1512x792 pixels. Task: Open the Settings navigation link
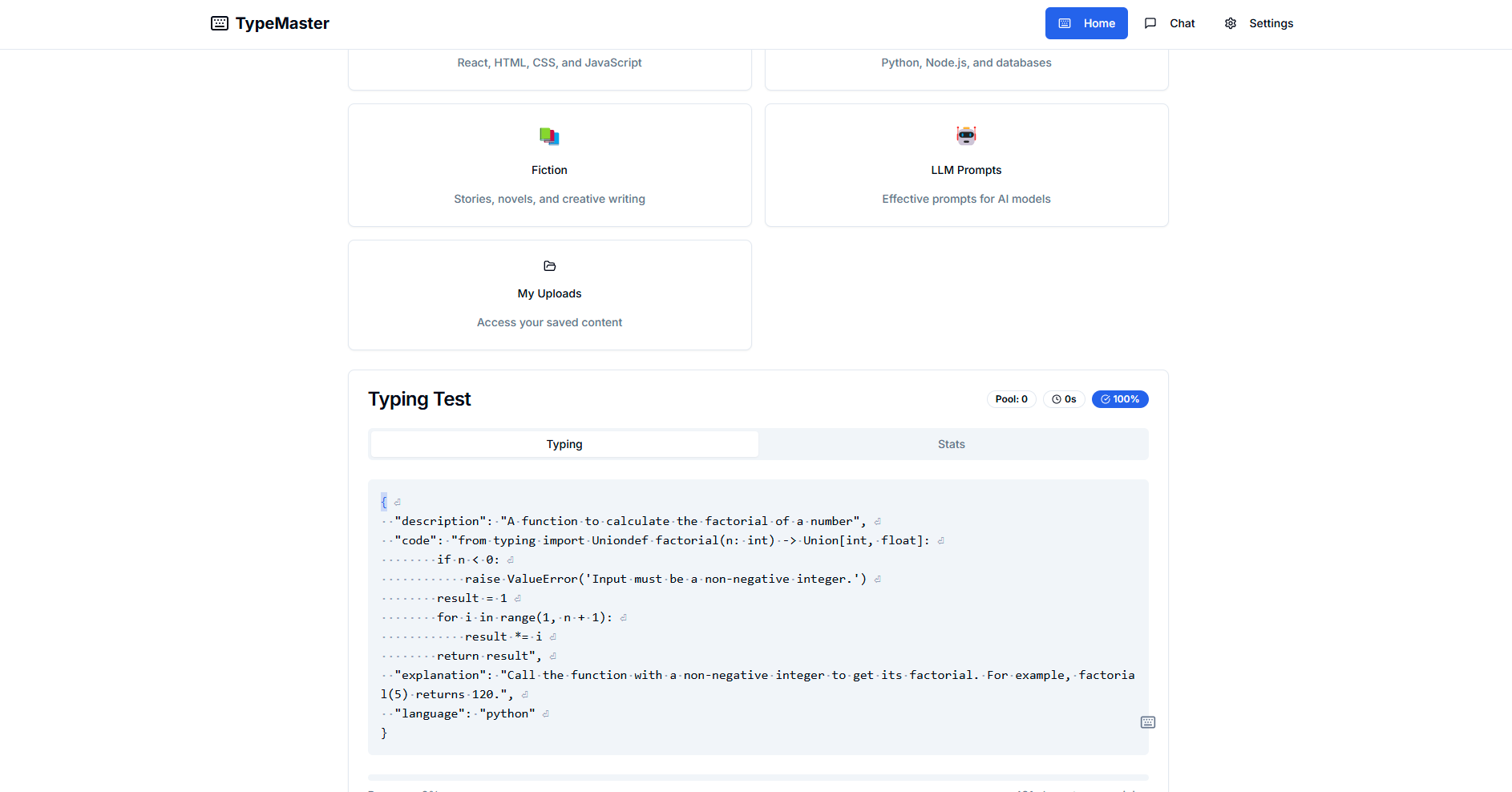1270,23
